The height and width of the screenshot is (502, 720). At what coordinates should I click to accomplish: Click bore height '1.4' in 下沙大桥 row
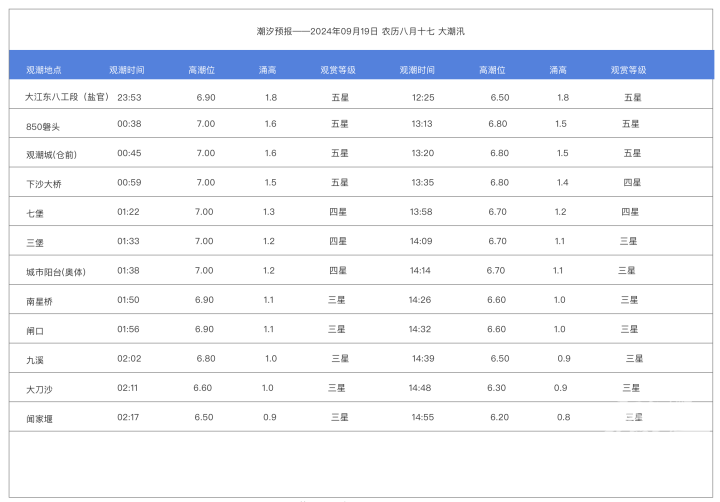coord(562,182)
